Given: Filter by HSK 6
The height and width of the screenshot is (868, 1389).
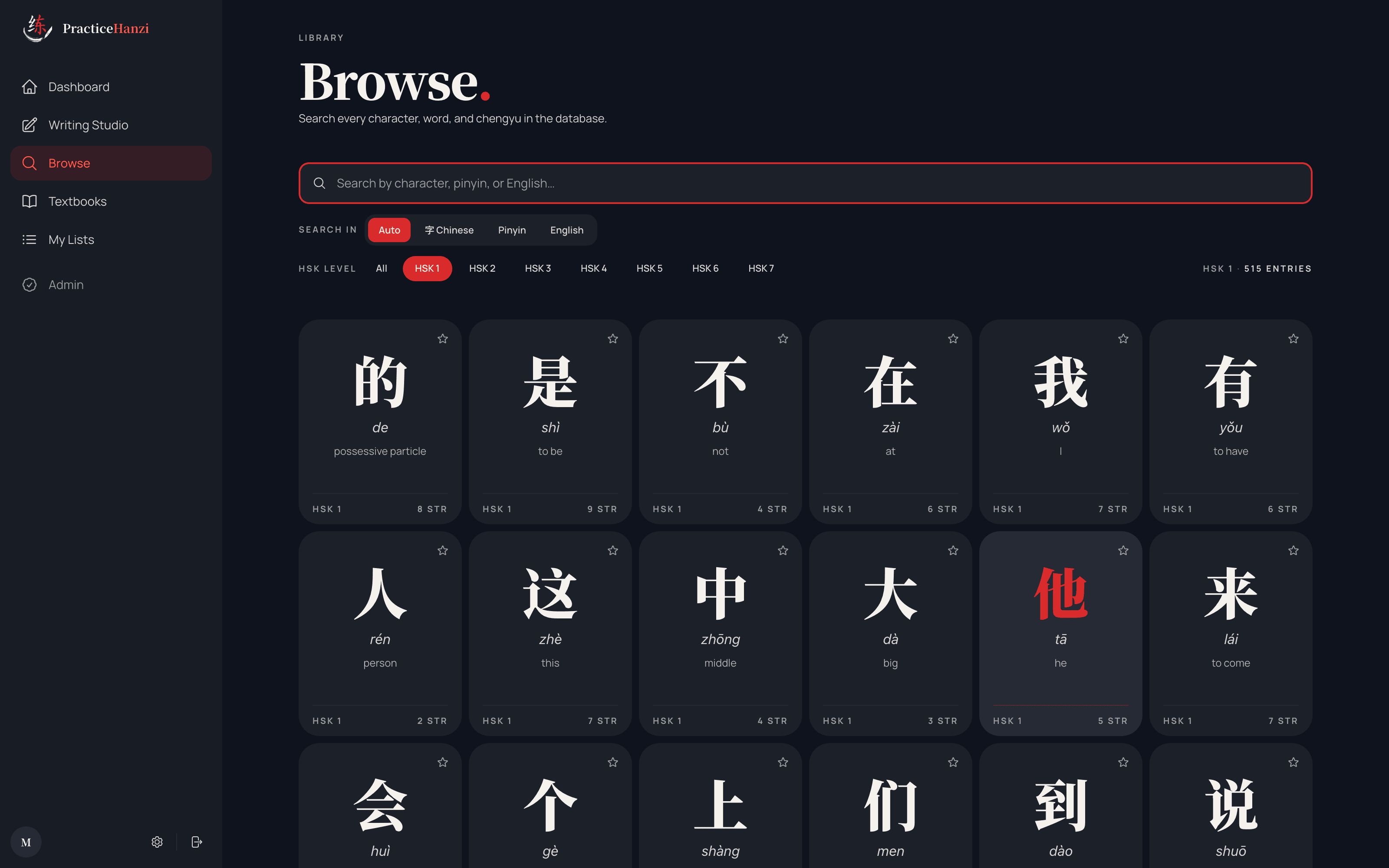Looking at the screenshot, I should point(705,269).
